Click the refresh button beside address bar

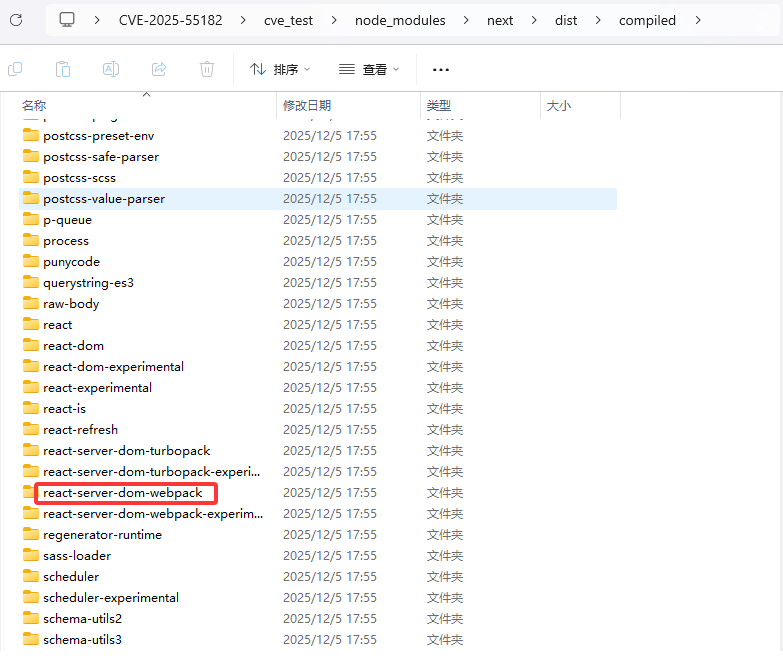16,20
